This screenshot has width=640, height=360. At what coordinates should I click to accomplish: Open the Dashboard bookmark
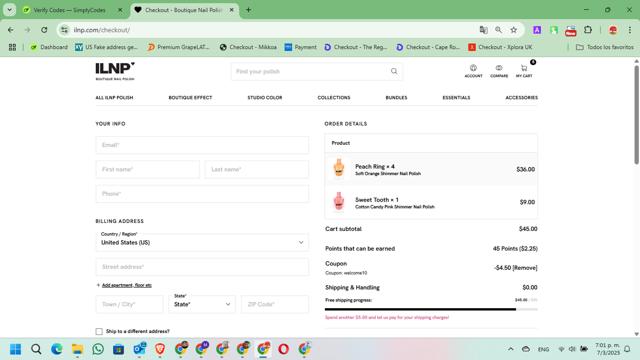(x=49, y=47)
